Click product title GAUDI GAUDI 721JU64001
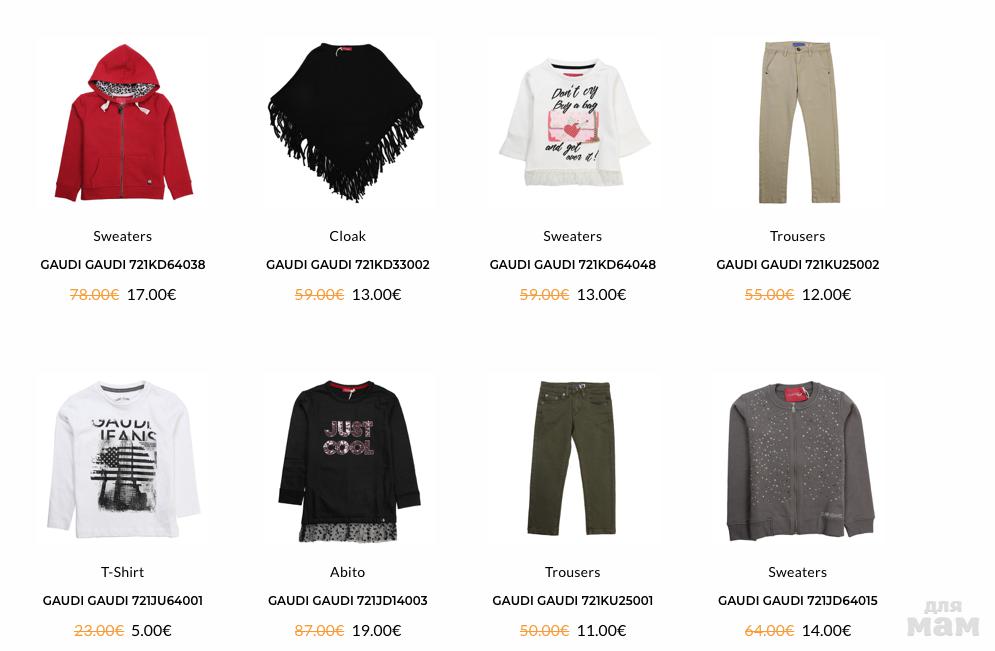The width and height of the screenshot is (995, 651). point(122,600)
